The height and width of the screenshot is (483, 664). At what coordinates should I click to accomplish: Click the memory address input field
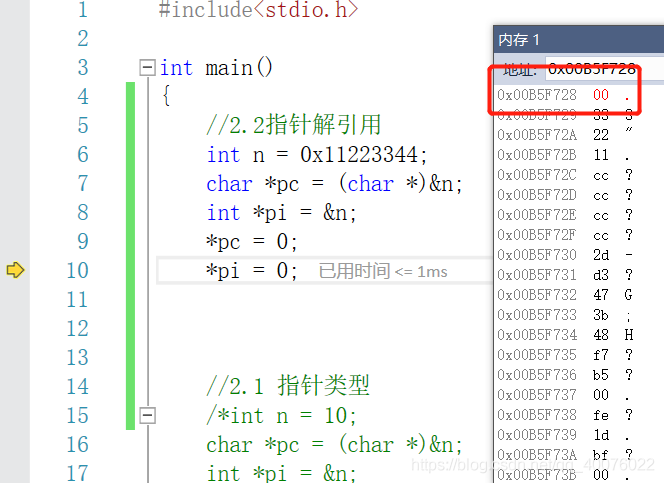pos(604,68)
